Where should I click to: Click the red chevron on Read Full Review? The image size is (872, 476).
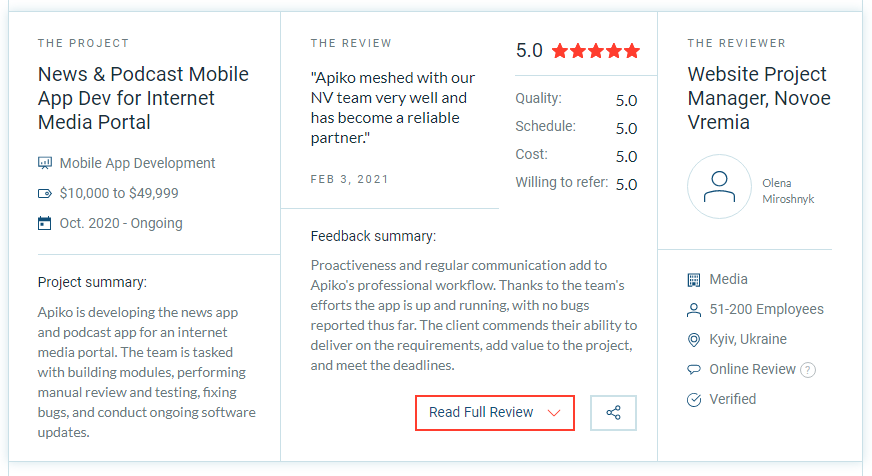553,413
